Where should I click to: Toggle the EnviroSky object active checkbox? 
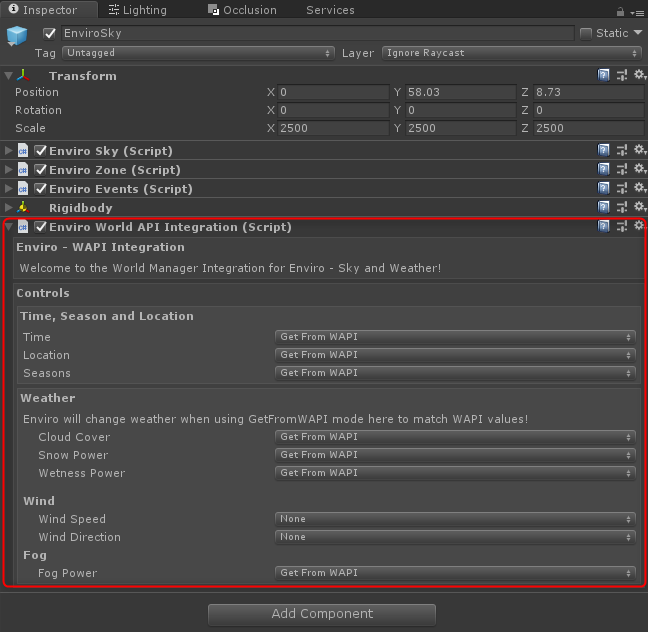coord(50,33)
